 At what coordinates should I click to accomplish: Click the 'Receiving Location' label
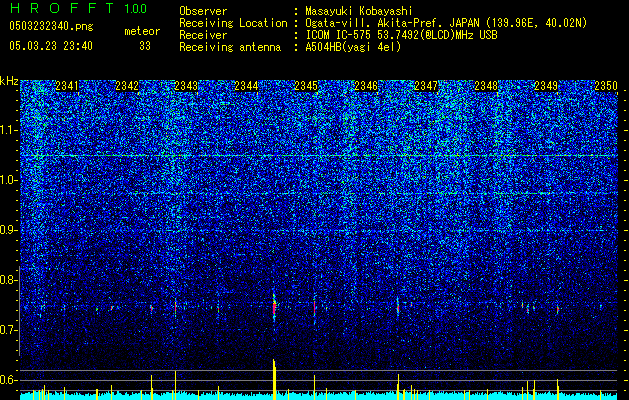click(233, 23)
